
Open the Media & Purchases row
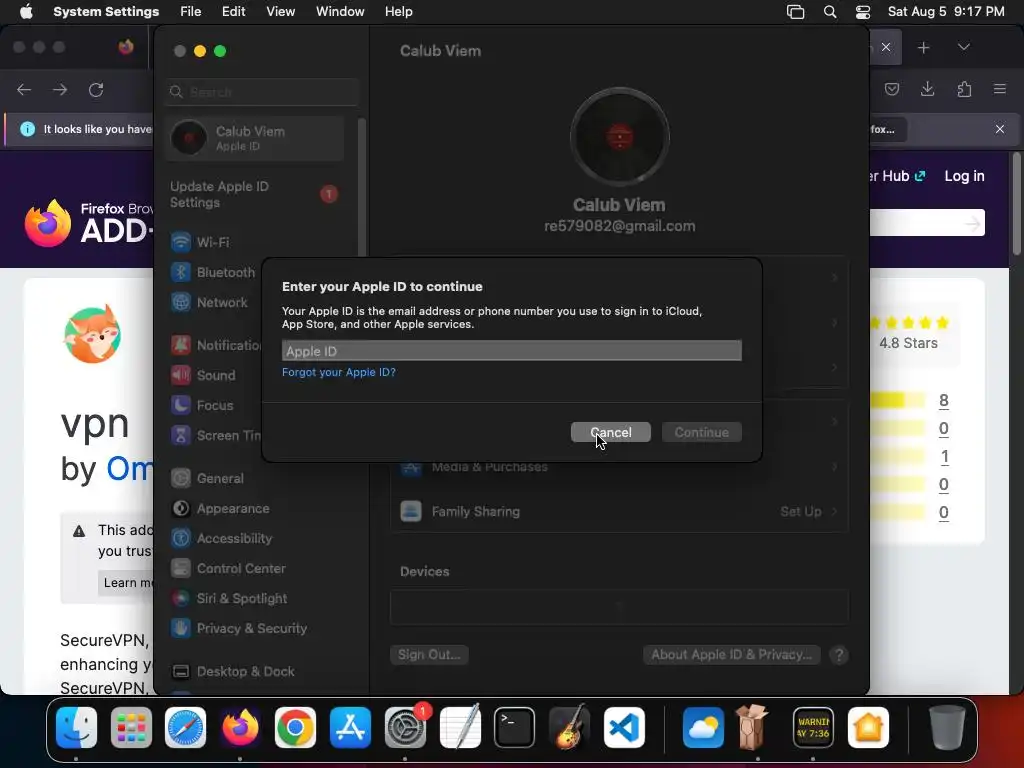[619, 468]
